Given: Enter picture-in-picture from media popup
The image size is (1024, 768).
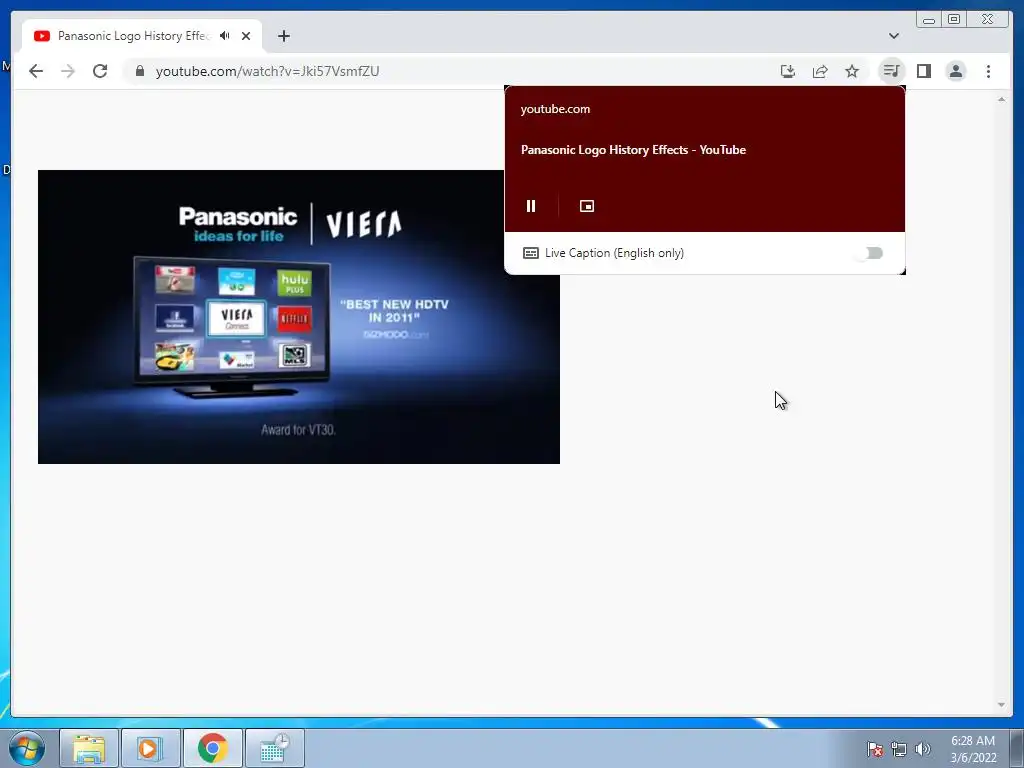Looking at the screenshot, I should click(x=586, y=206).
